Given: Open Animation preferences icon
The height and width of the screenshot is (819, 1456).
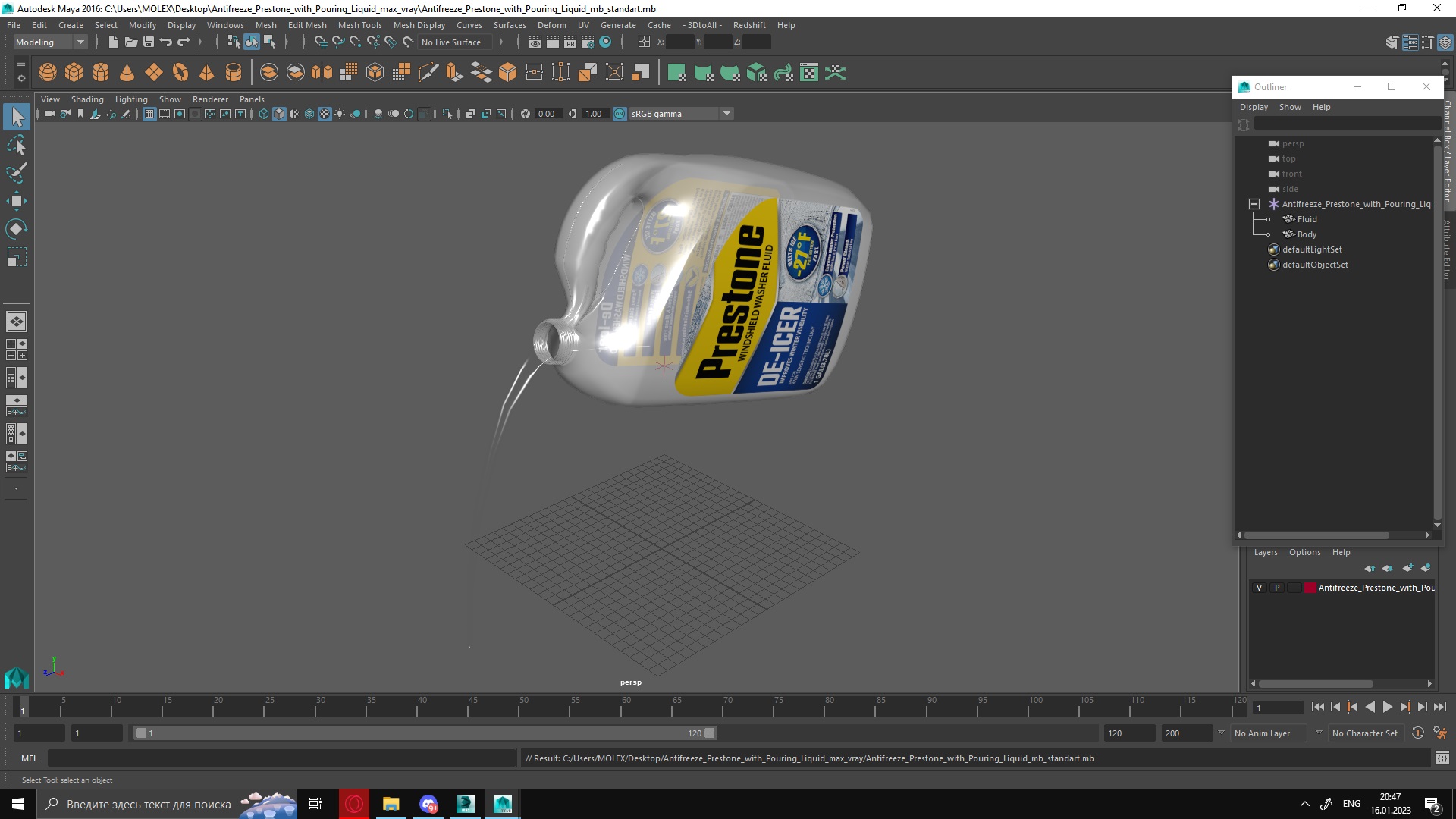Looking at the screenshot, I should [x=1440, y=733].
